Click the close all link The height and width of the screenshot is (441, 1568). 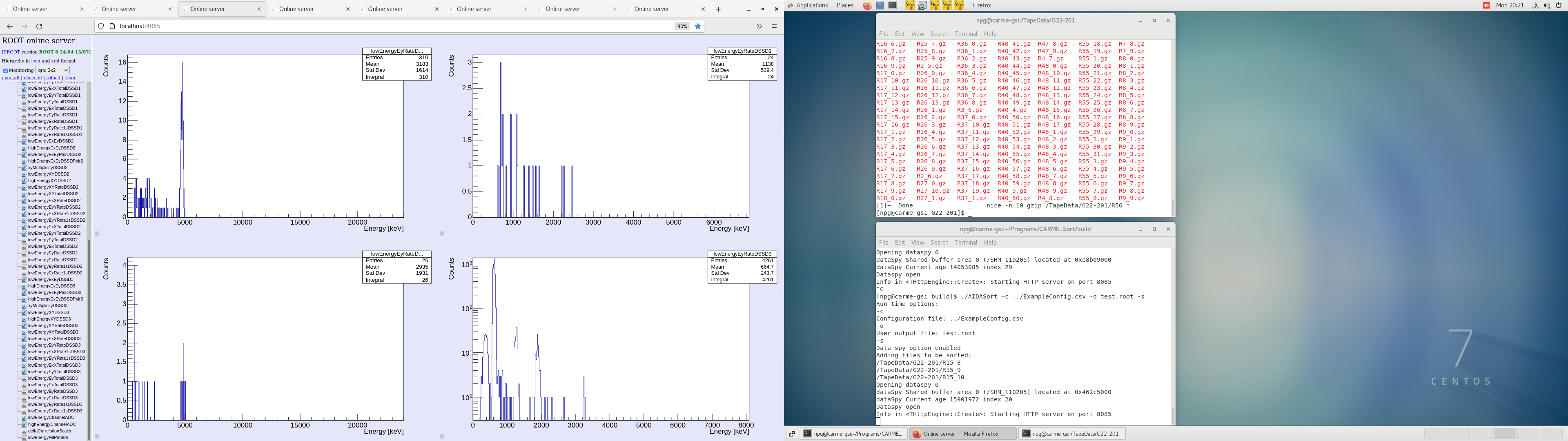point(33,78)
